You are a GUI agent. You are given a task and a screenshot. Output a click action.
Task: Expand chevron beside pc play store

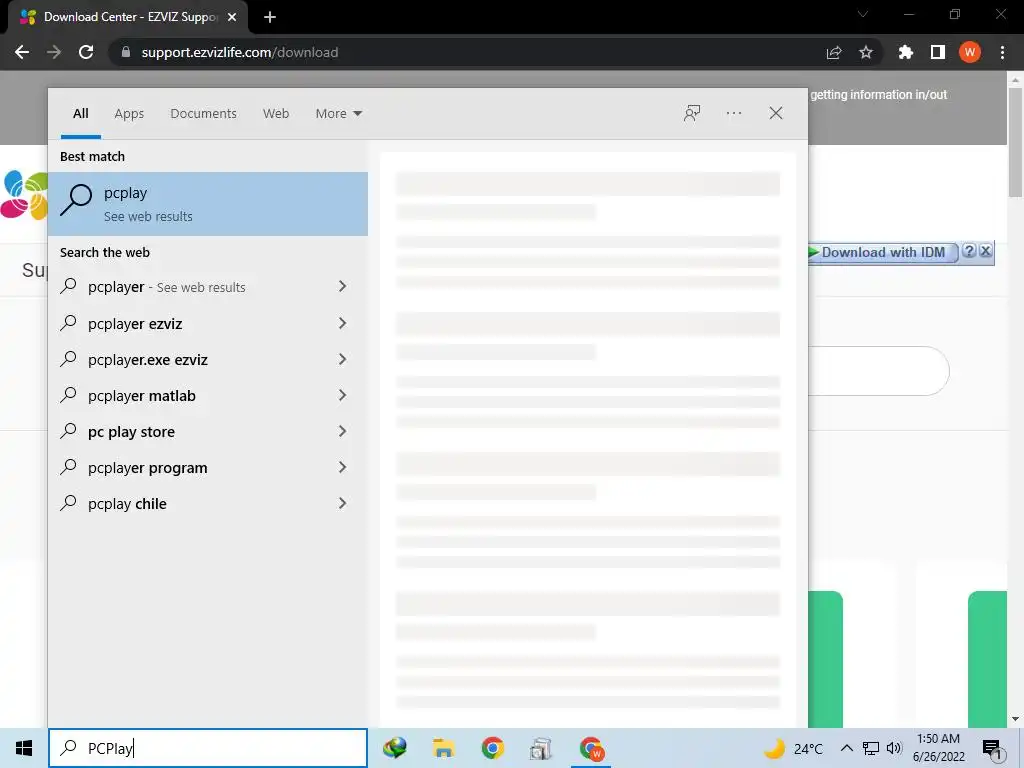pos(342,430)
